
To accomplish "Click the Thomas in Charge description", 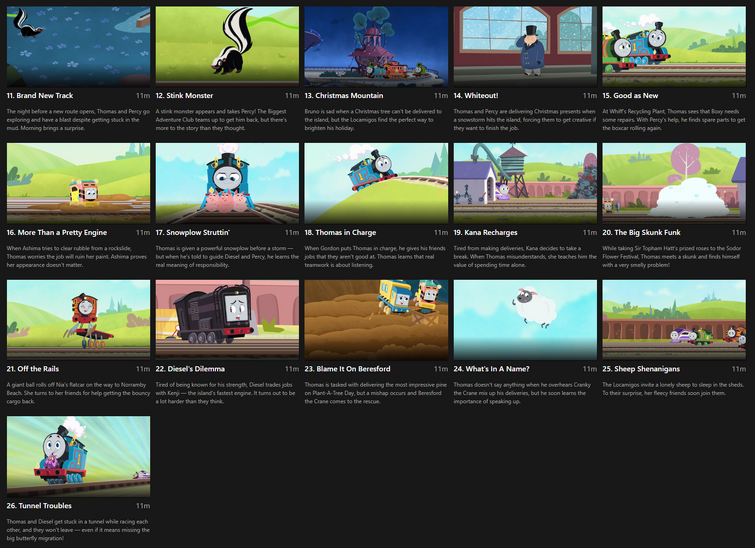I will (375, 257).
